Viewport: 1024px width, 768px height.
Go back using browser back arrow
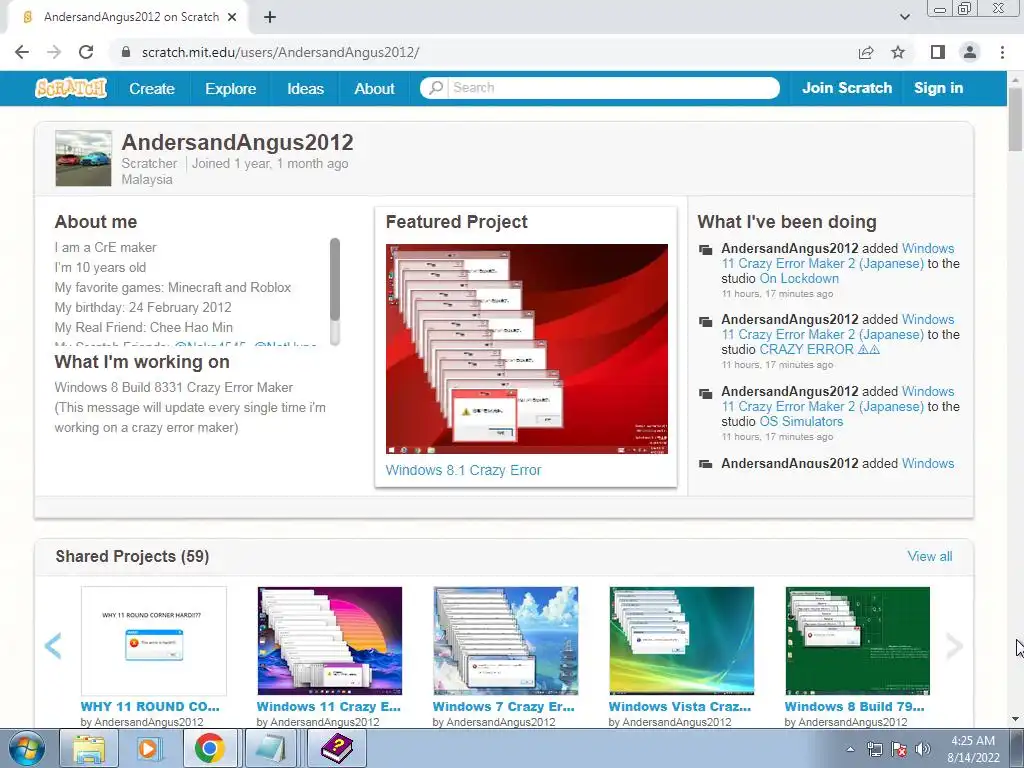click(x=22, y=52)
